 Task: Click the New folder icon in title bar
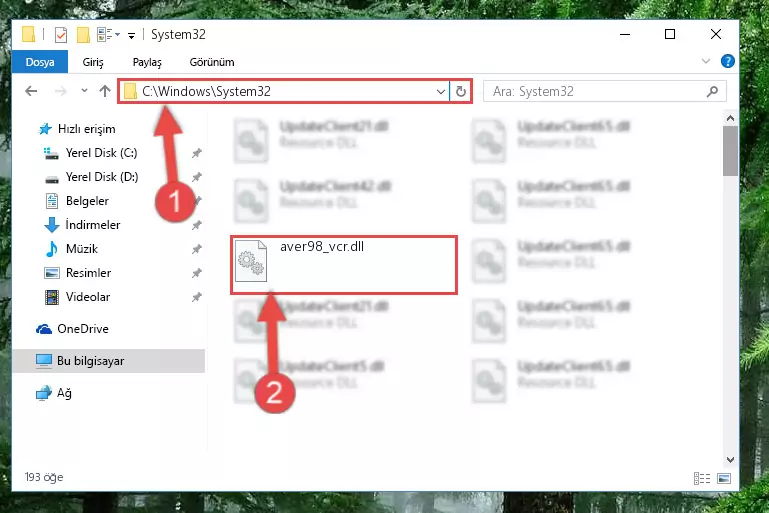pyautogui.click(x=83, y=35)
